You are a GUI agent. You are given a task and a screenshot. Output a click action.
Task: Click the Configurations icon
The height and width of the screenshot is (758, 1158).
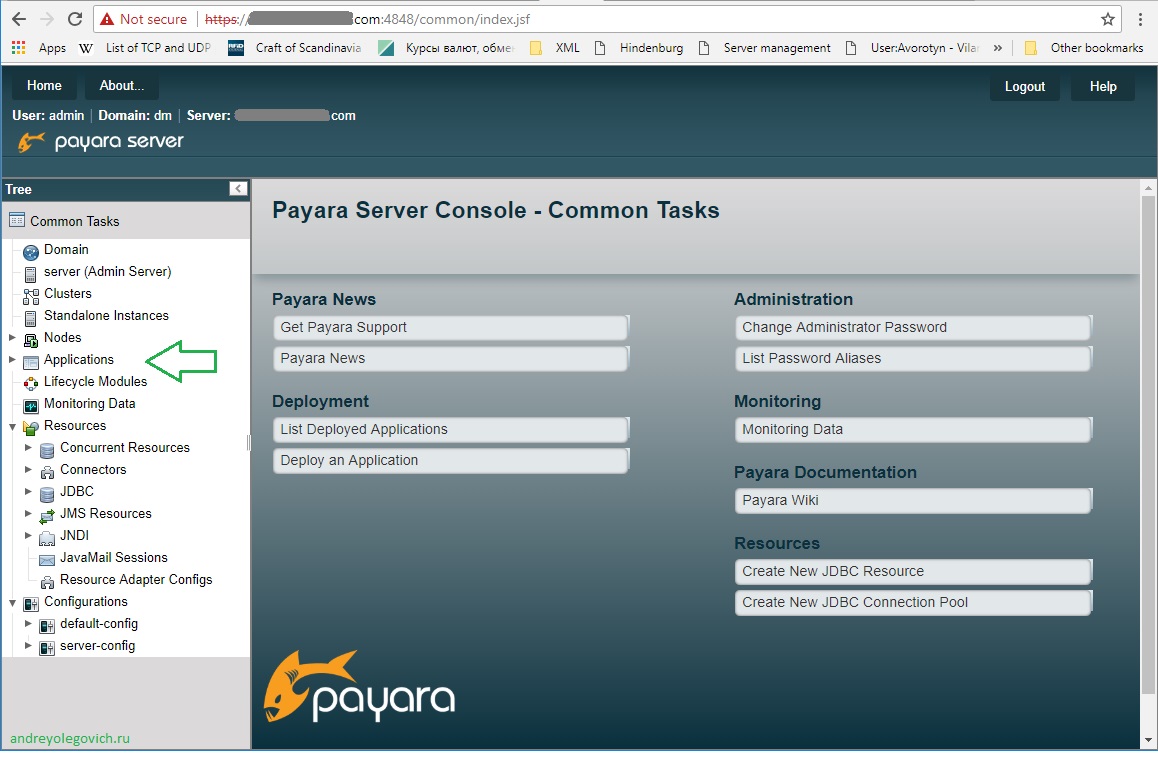pyautogui.click(x=30, y=604)
